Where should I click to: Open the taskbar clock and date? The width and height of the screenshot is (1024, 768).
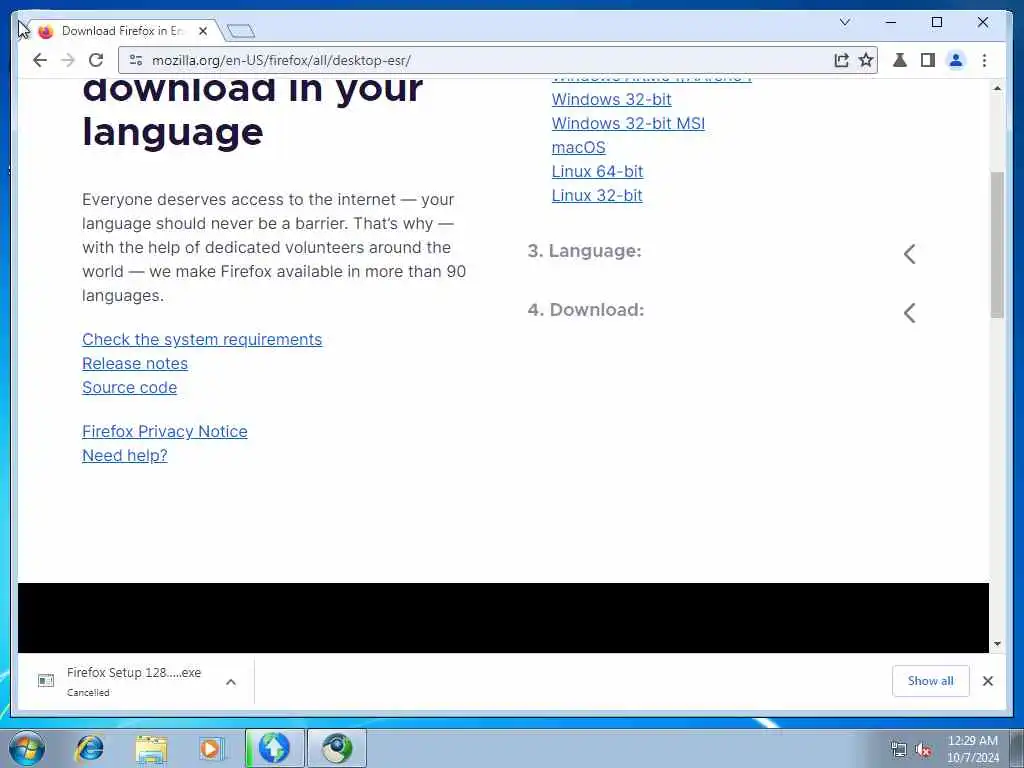(x=972, y=749)
